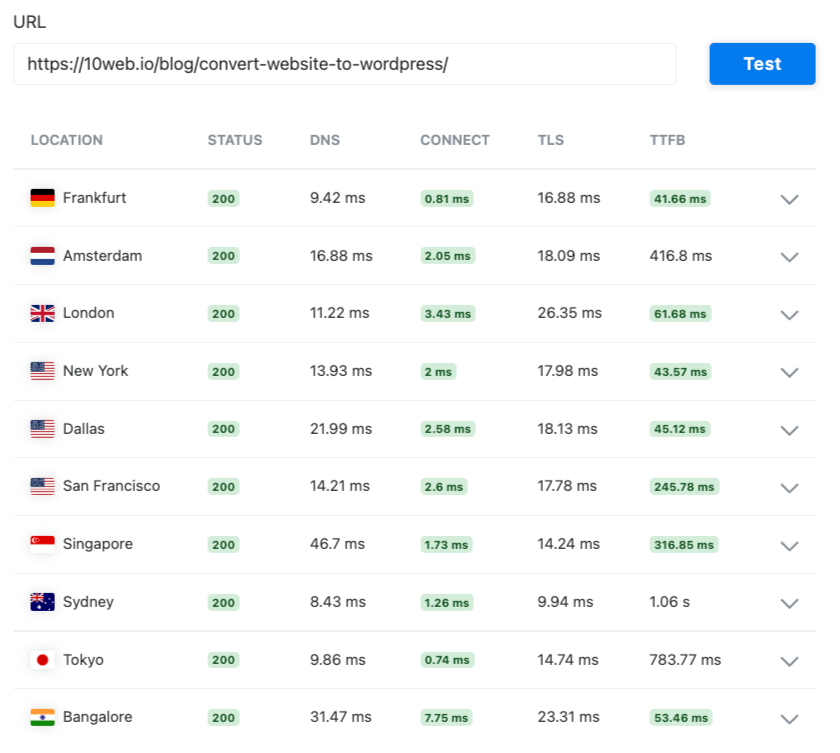This screenshot has width=840, height=753.
Task: Click the 316.85 ms TTFB badge for Singapore
Action: pyautogui.click(x=684, y=545)
